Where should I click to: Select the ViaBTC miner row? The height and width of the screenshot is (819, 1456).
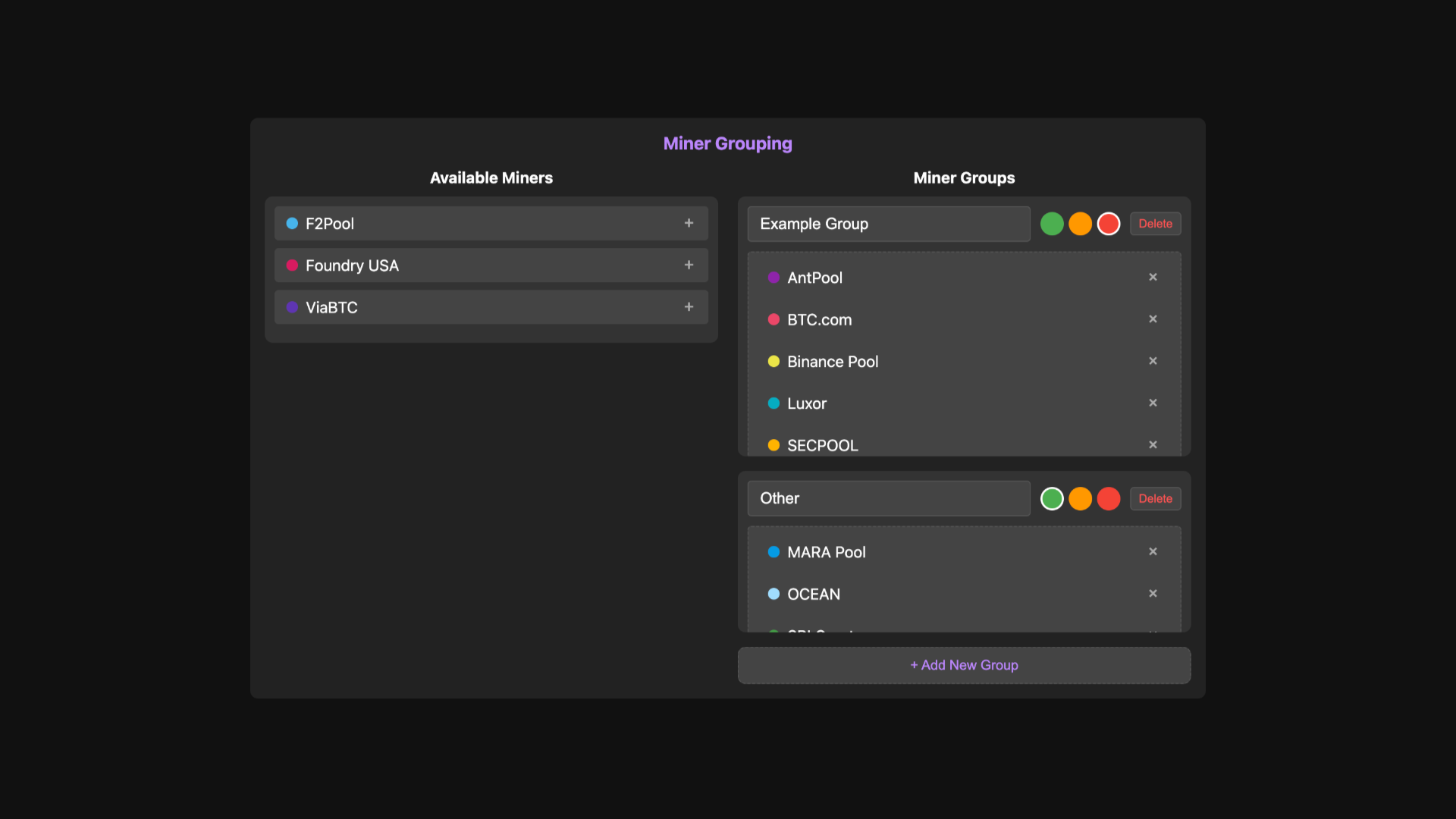tap(491, 307)
